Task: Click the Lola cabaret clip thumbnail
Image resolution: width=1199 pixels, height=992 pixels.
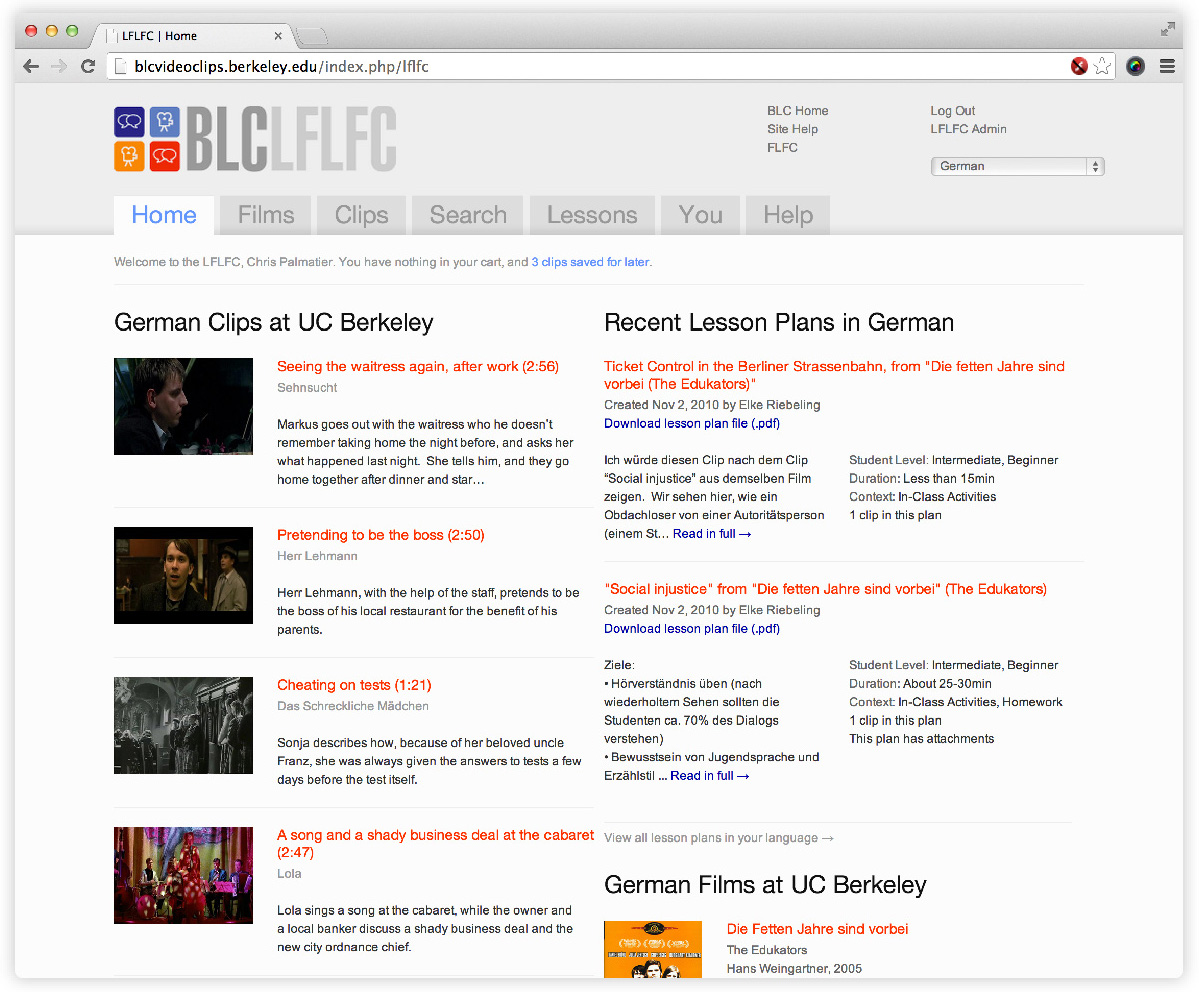Action: click(x=184, y=875)
